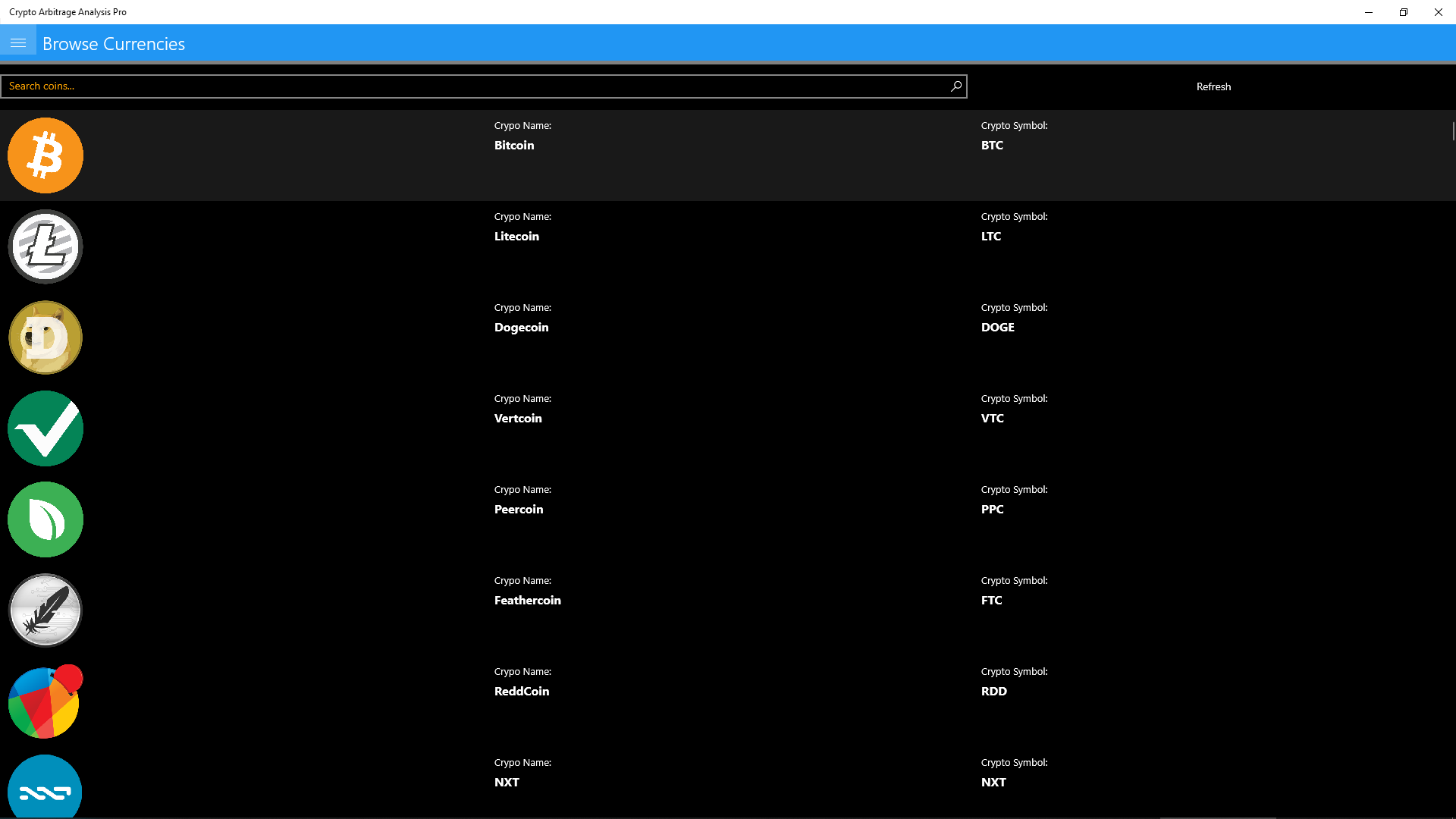Open the hamburger navigation menu

click(18, 43)
